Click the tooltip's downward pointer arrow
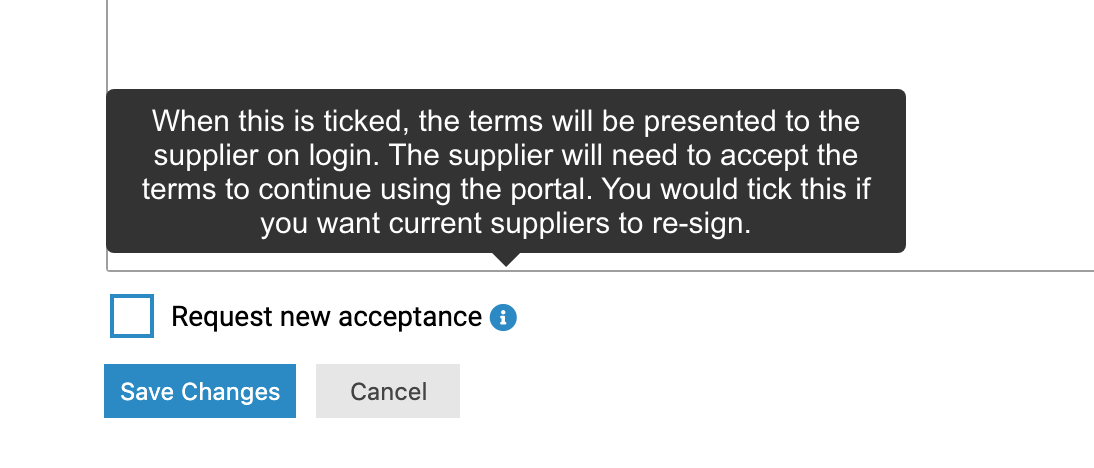Viewport: 1094px width, 468px height. tap(507, 259)
